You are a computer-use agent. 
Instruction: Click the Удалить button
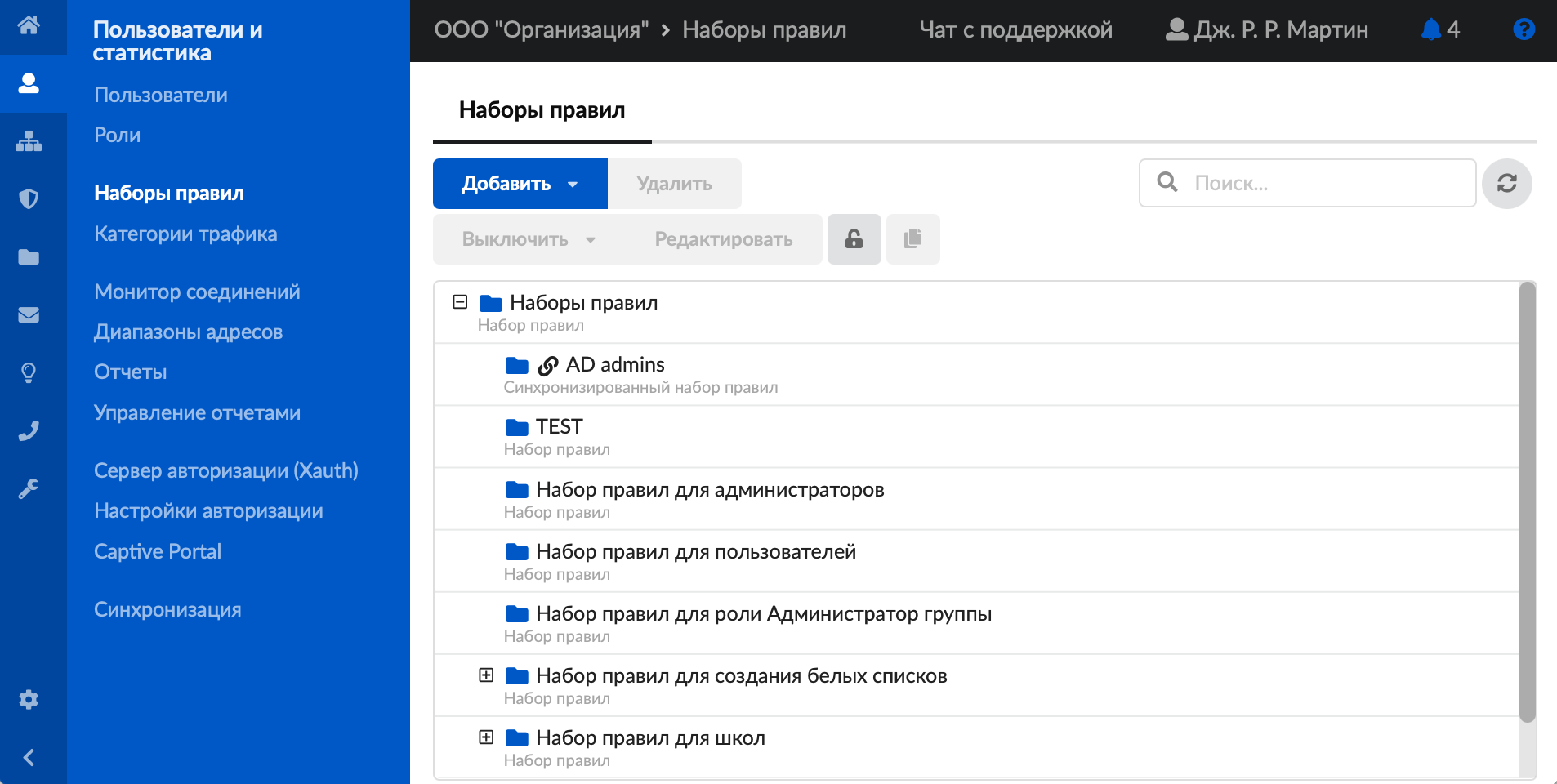pyautogui.click(x=675, y=184)
